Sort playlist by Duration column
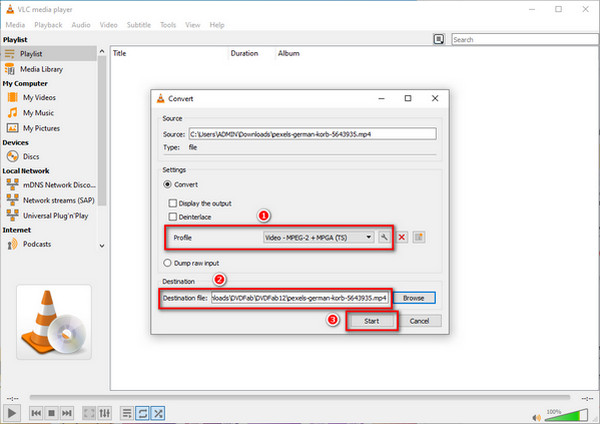The height and width of the screenshot is (424, 600). [252, 53]
